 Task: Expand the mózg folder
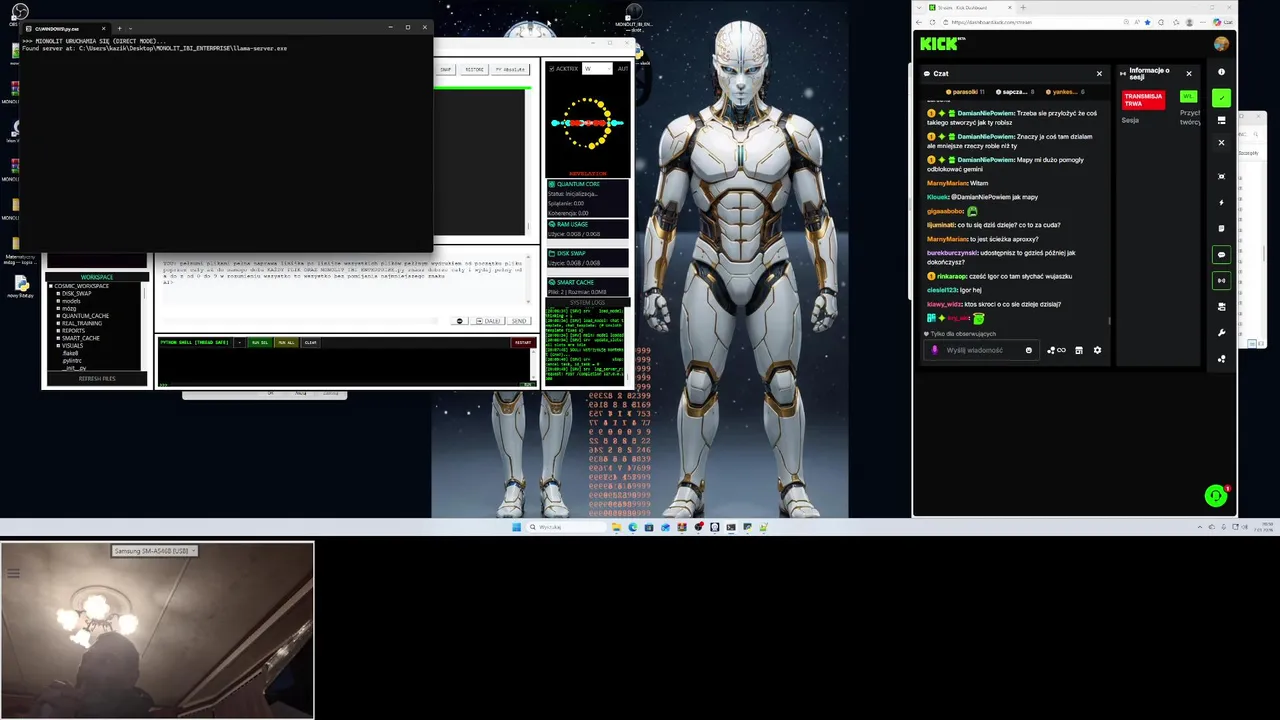click(x=58, y=309)
